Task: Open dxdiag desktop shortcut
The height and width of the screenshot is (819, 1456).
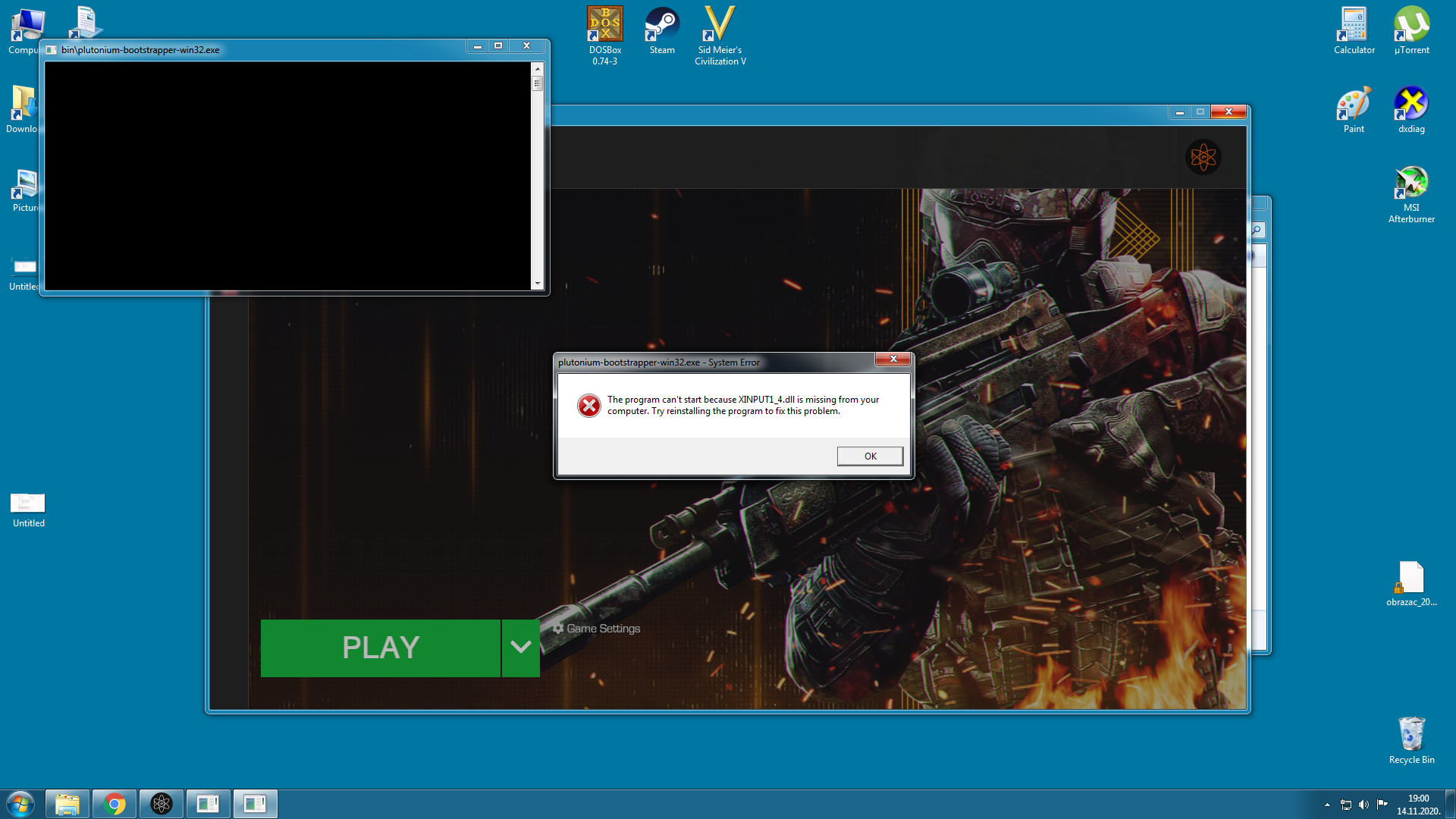Action: [1412, 110]
